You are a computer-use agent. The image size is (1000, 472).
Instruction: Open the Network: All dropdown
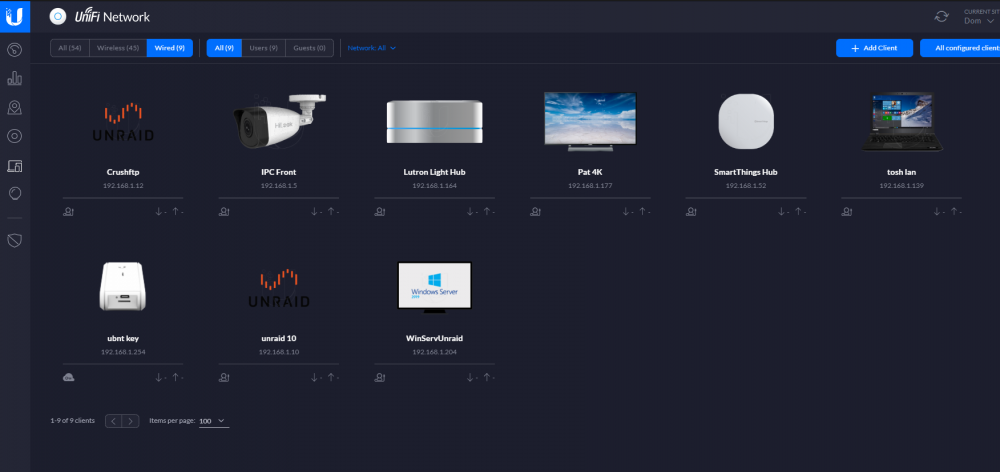pos(372,48)
